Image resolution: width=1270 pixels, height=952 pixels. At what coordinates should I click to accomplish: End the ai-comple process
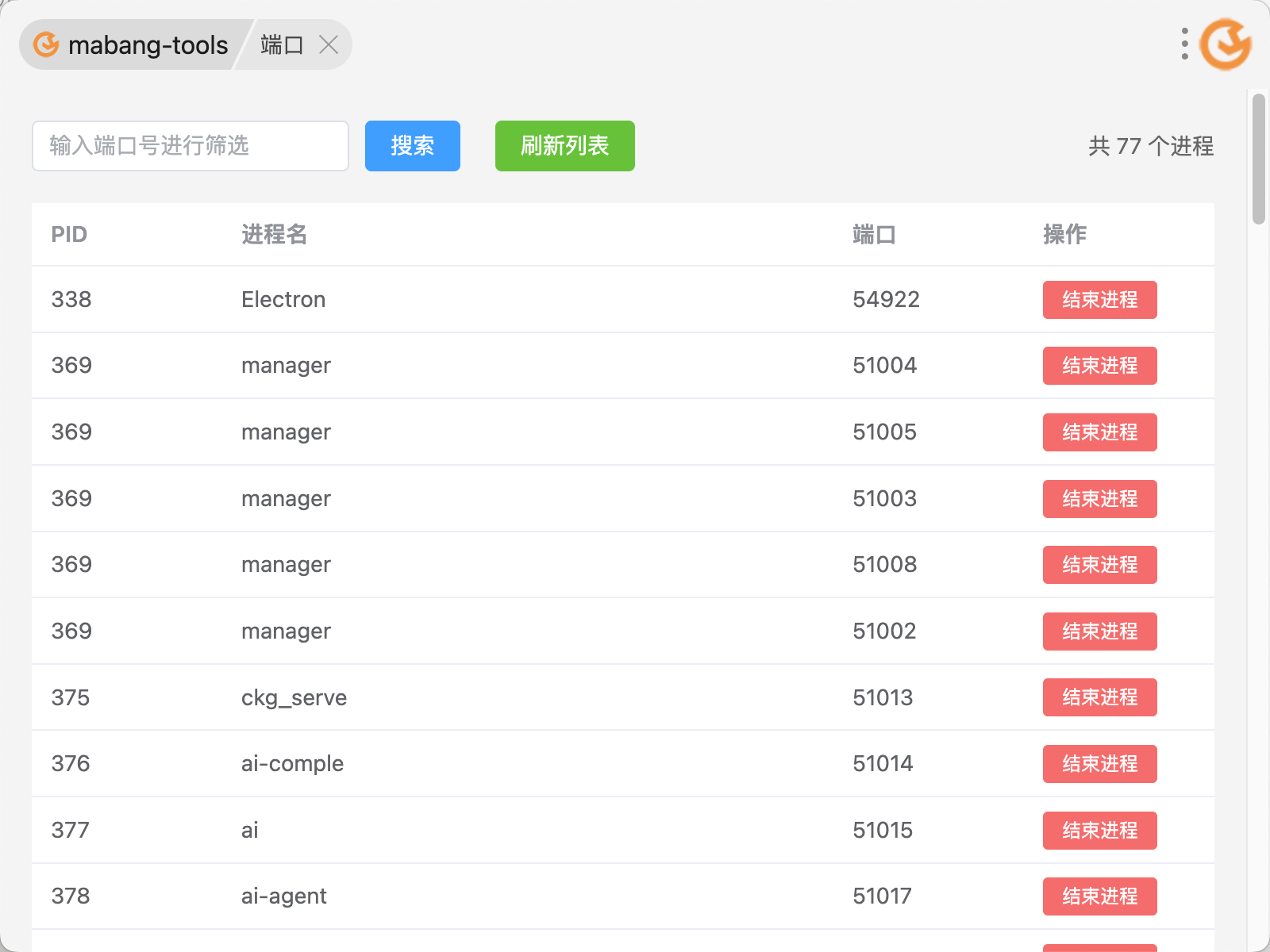click(1099, 764)
